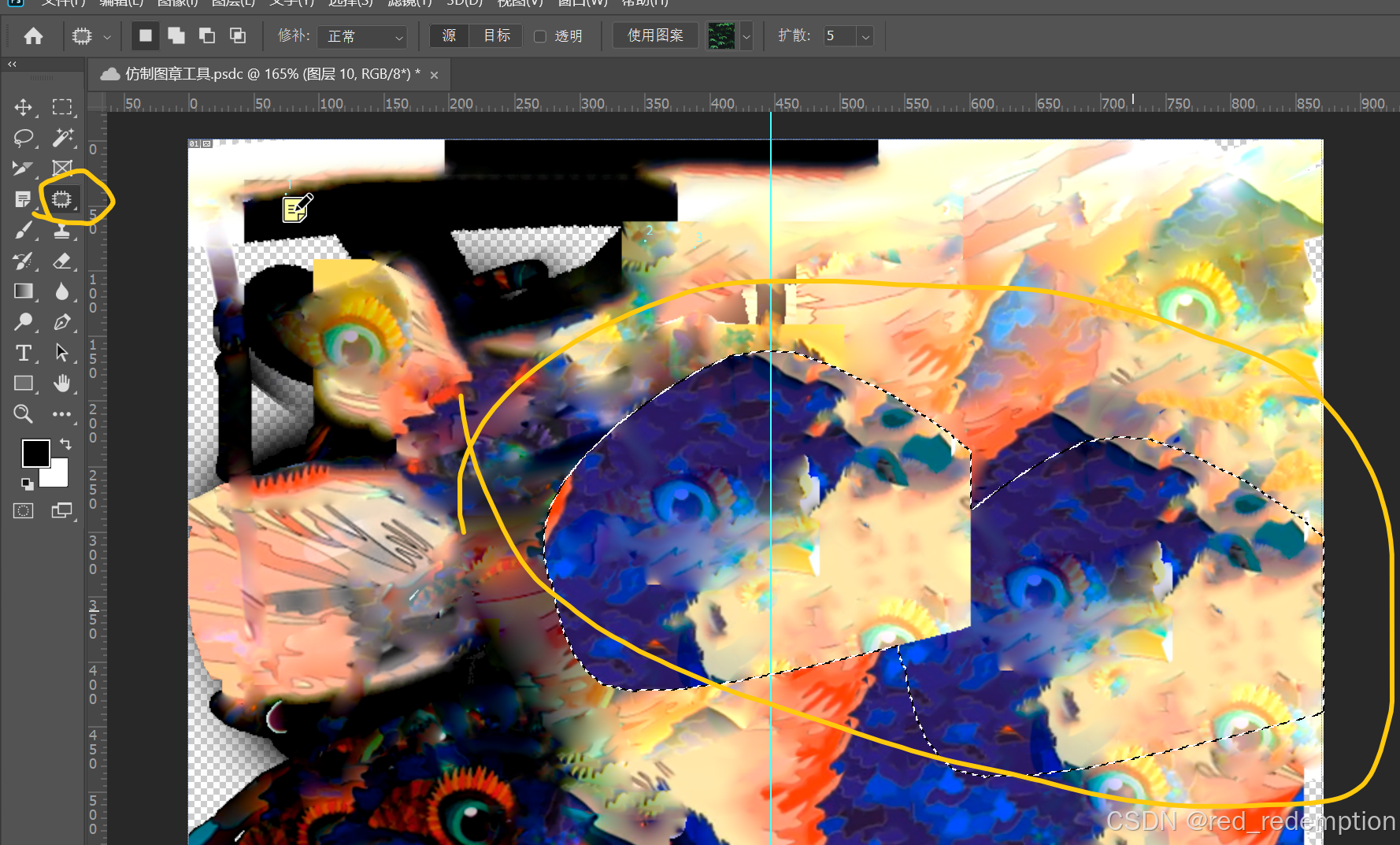Select the Path Selection arrow tool
The height and width of the screenshot is (845, 1400).
tap(61, 353)
